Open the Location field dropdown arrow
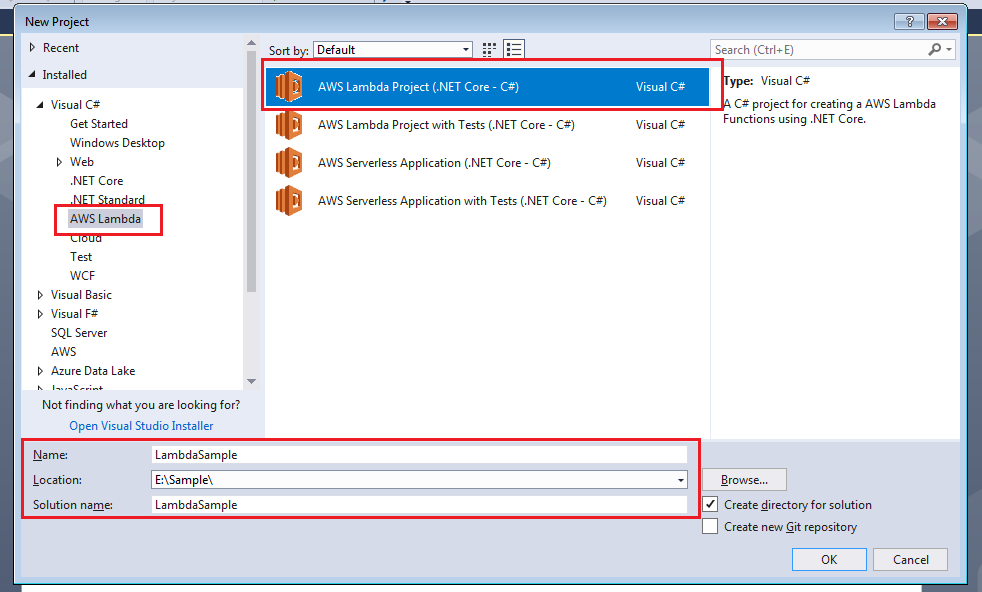This screenshot has height=592, width=982. tap(680, 479)
